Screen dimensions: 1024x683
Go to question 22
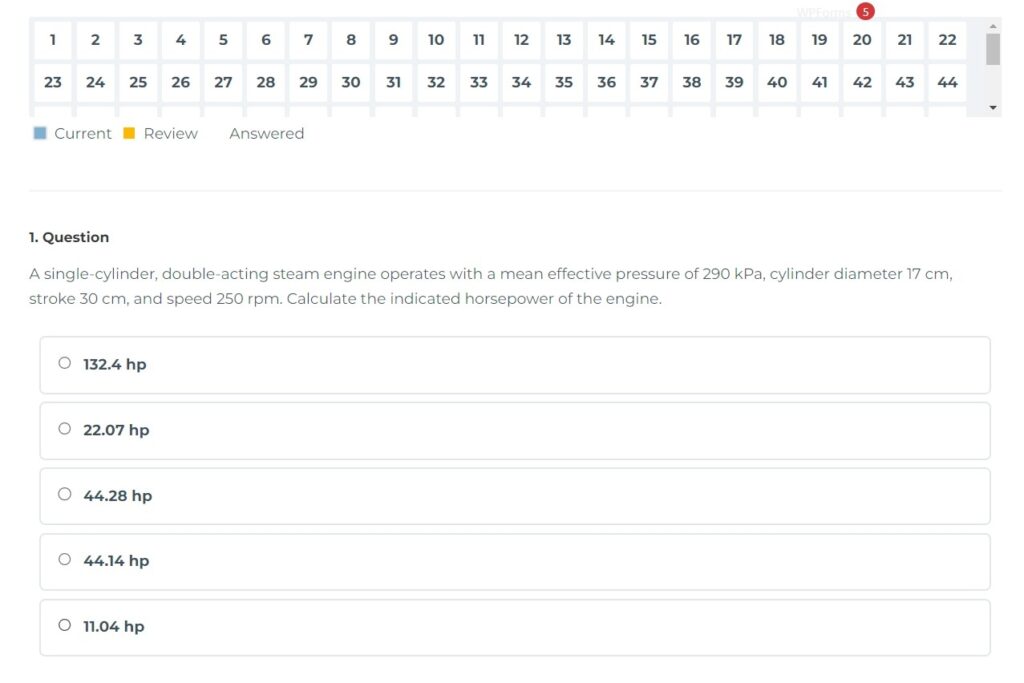click(947, 40)
